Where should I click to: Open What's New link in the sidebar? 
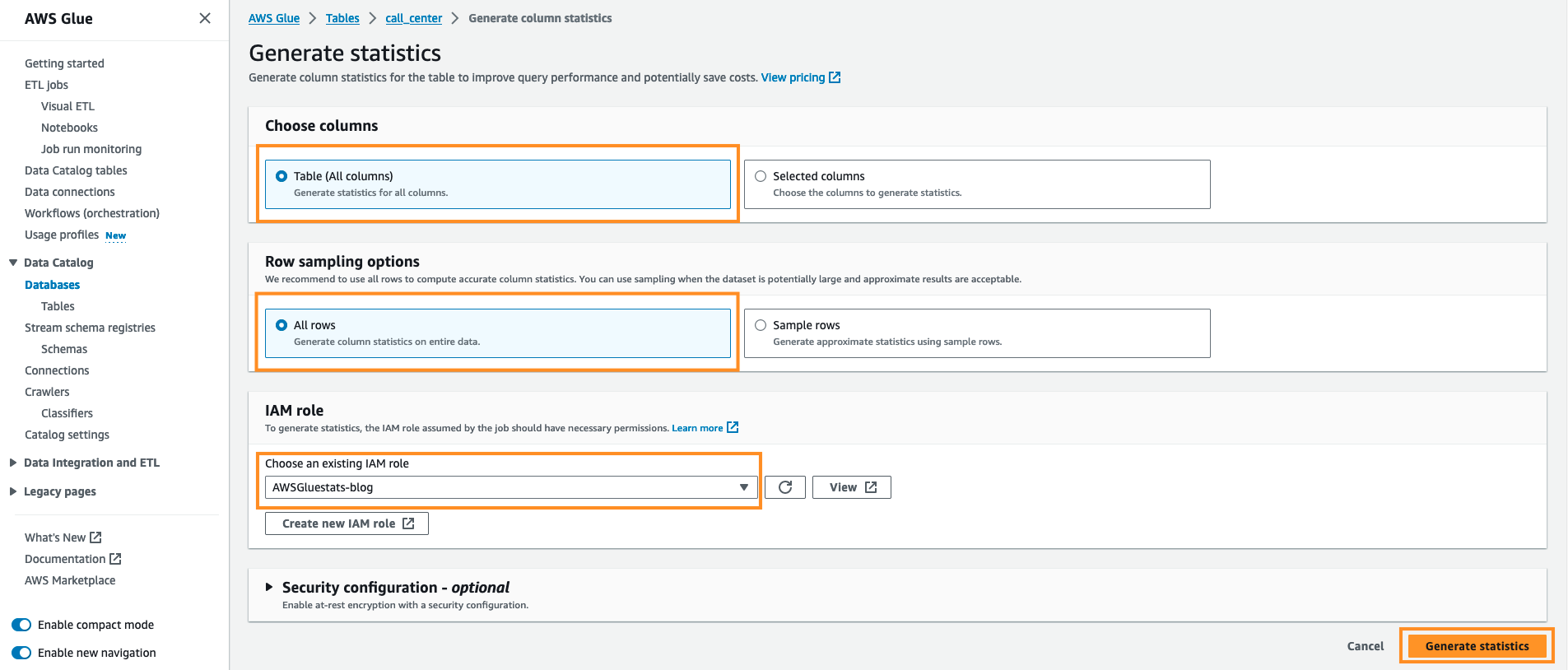pos(55,537)
